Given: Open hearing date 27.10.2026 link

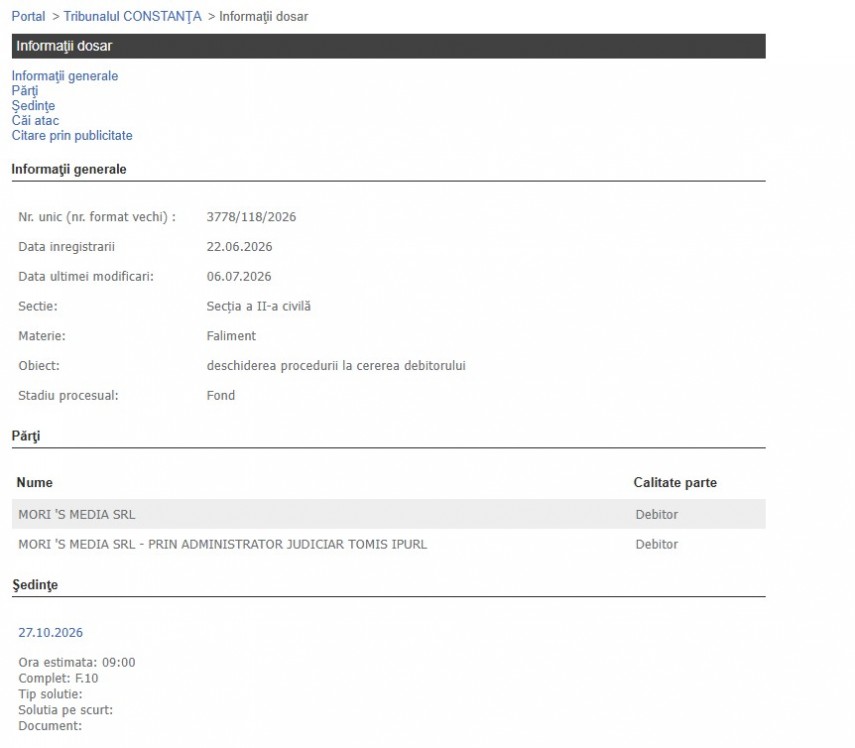Looking at the screenshot, I should (51, 632).
